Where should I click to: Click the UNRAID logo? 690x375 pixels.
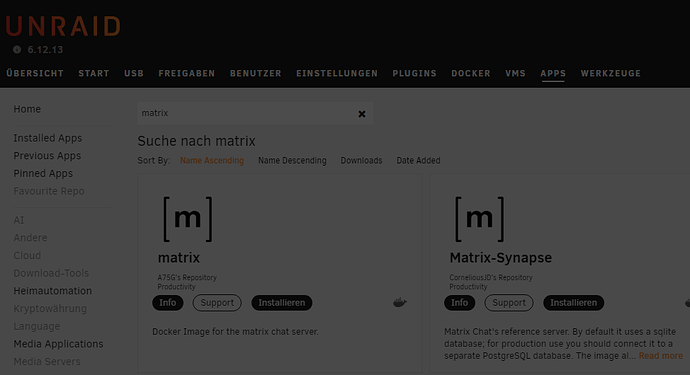pos(63,26)
